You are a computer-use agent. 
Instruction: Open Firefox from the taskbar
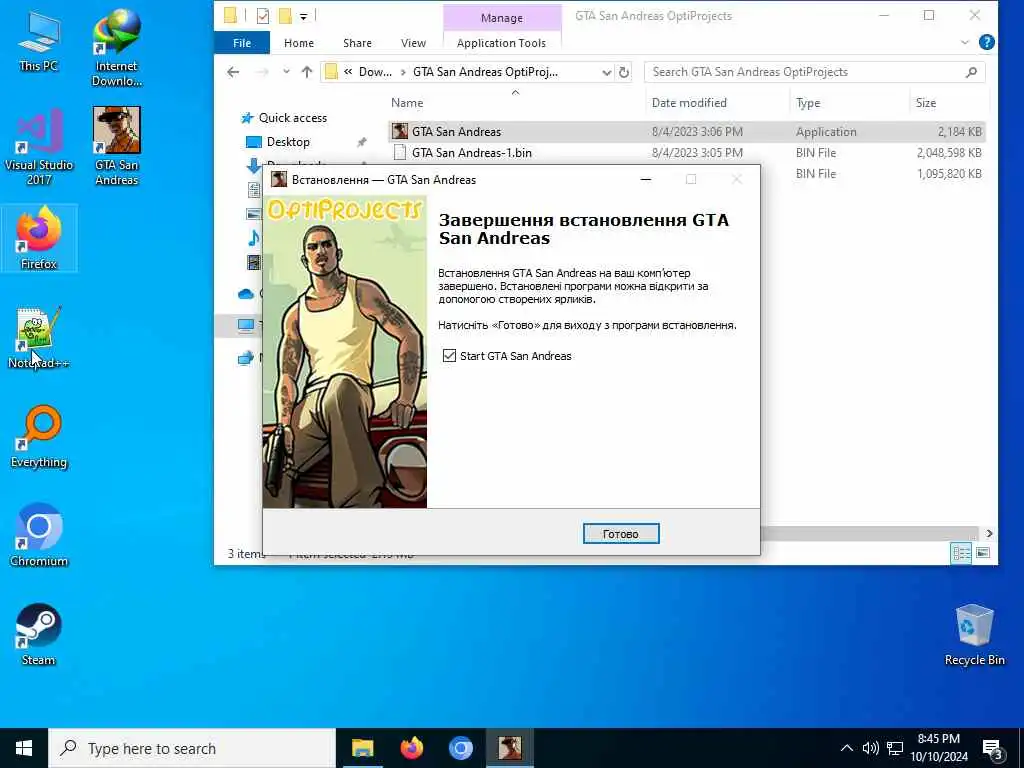pyautogui.click(x=411, y=748)
